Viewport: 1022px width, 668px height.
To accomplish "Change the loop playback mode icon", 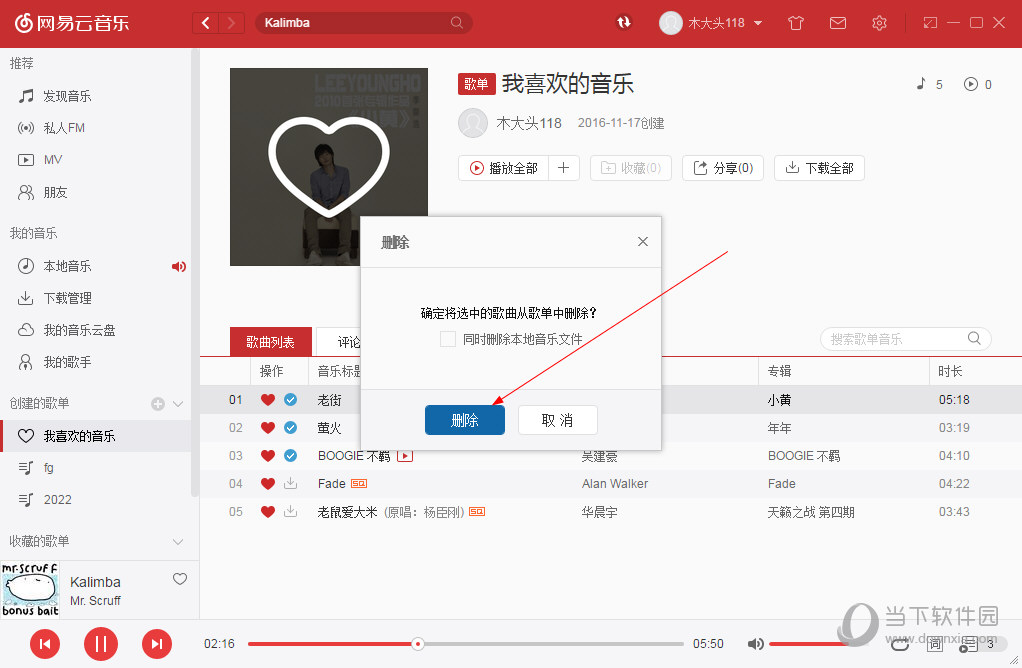I will pyautogui.click(x=899, y=644).
